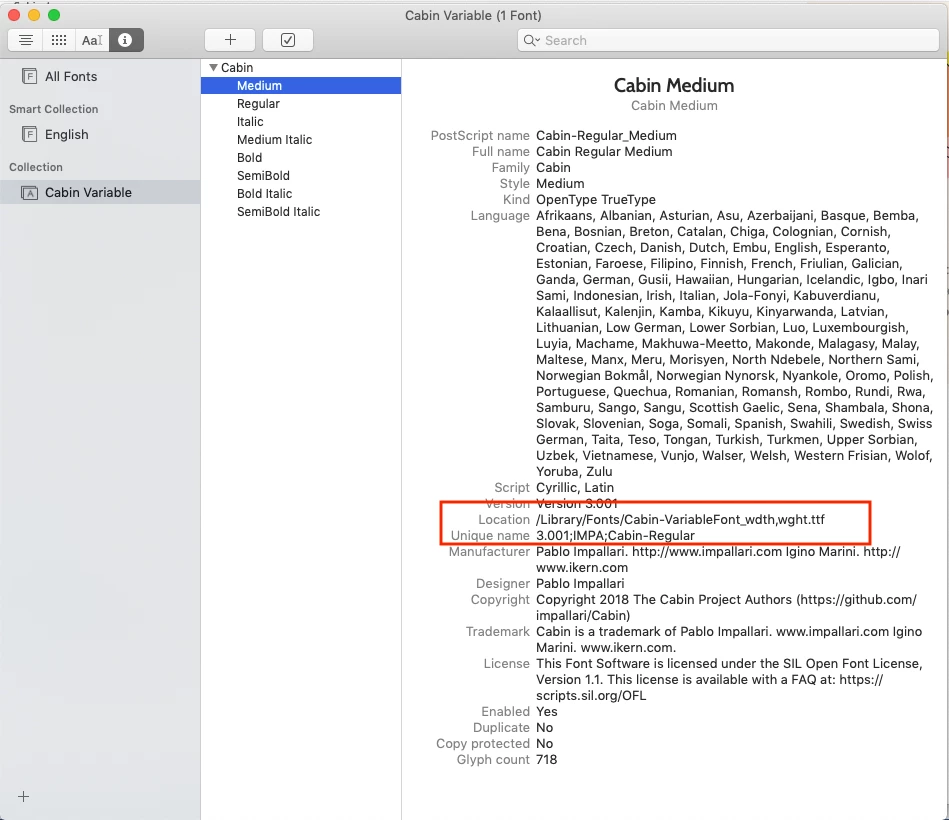The height and width of the screenshot is (820, 949).
Task: Select the Bold Italic style
Action: tap(301, 194)
